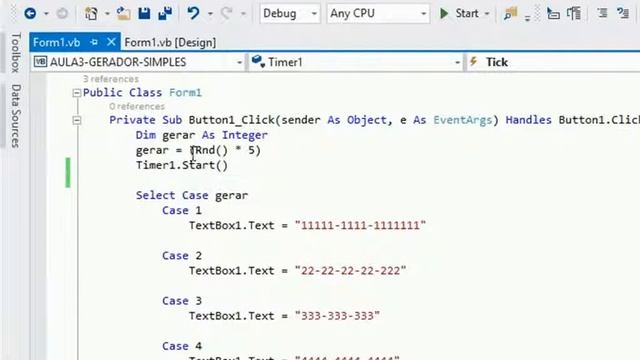Collapse the Button1_Click sub block
640x360 pixels.
coord(76,120)
